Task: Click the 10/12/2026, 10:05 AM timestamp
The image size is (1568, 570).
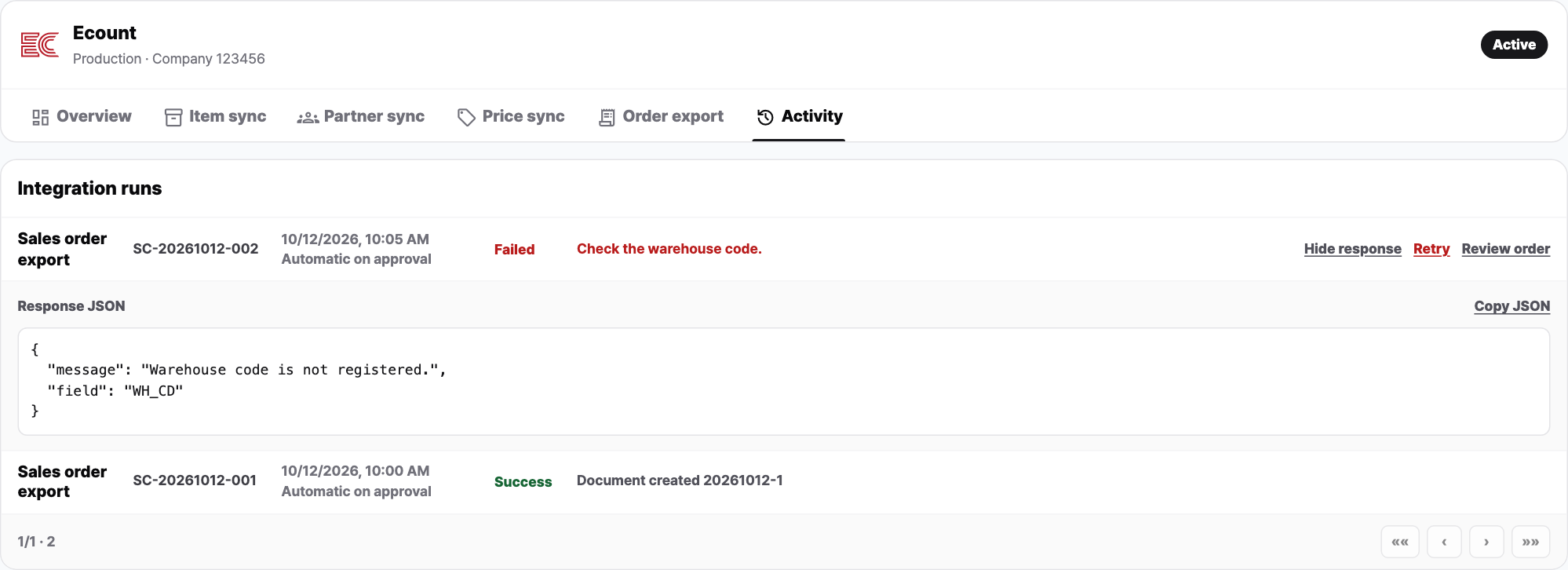Action: click(355, 239)
